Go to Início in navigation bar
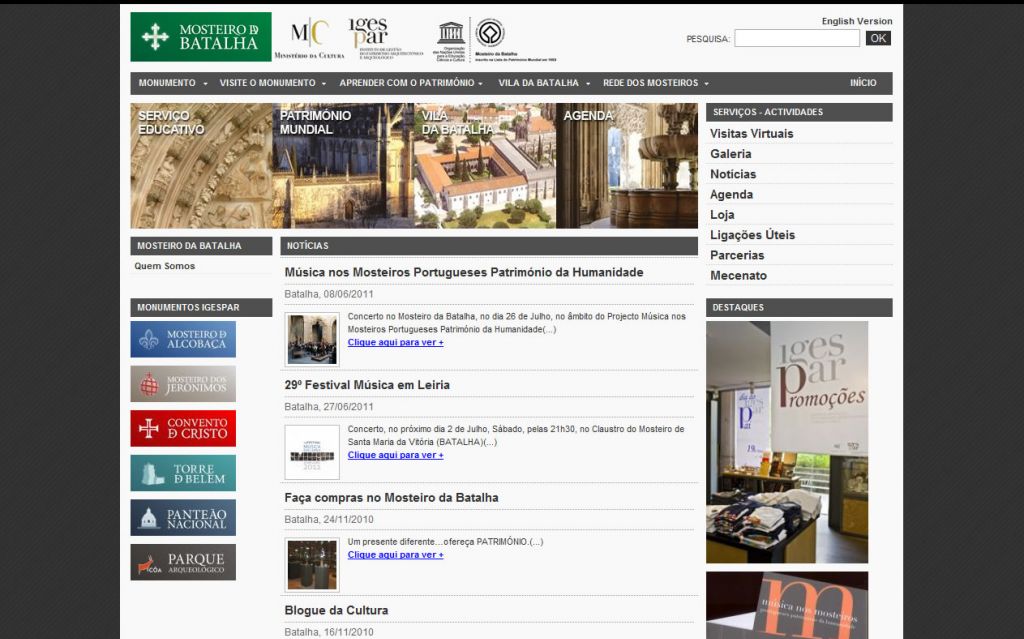 click(x=863, y=83)
